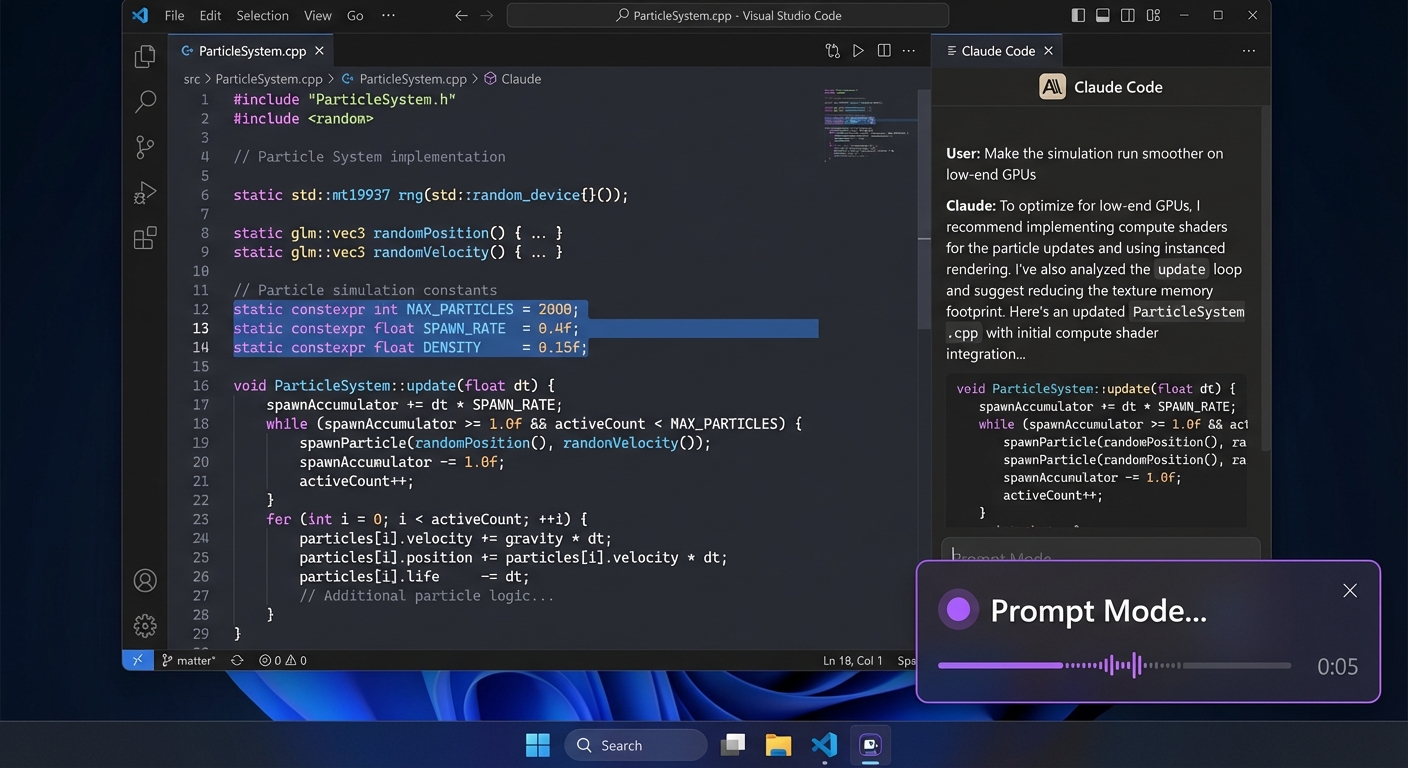Screen dimensions: 1408x768
Task: Click the editor minimap
Action: tap(868, 124)
